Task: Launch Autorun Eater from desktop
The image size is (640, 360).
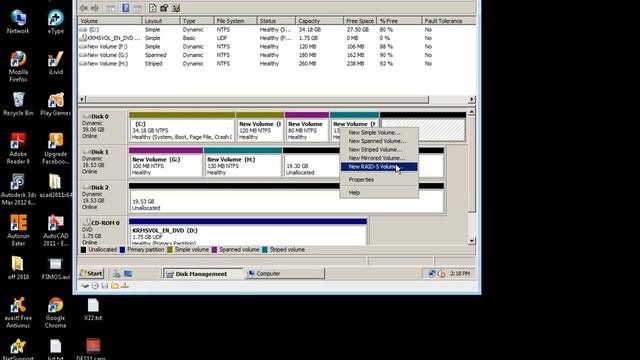Action: tap(18, 231)
